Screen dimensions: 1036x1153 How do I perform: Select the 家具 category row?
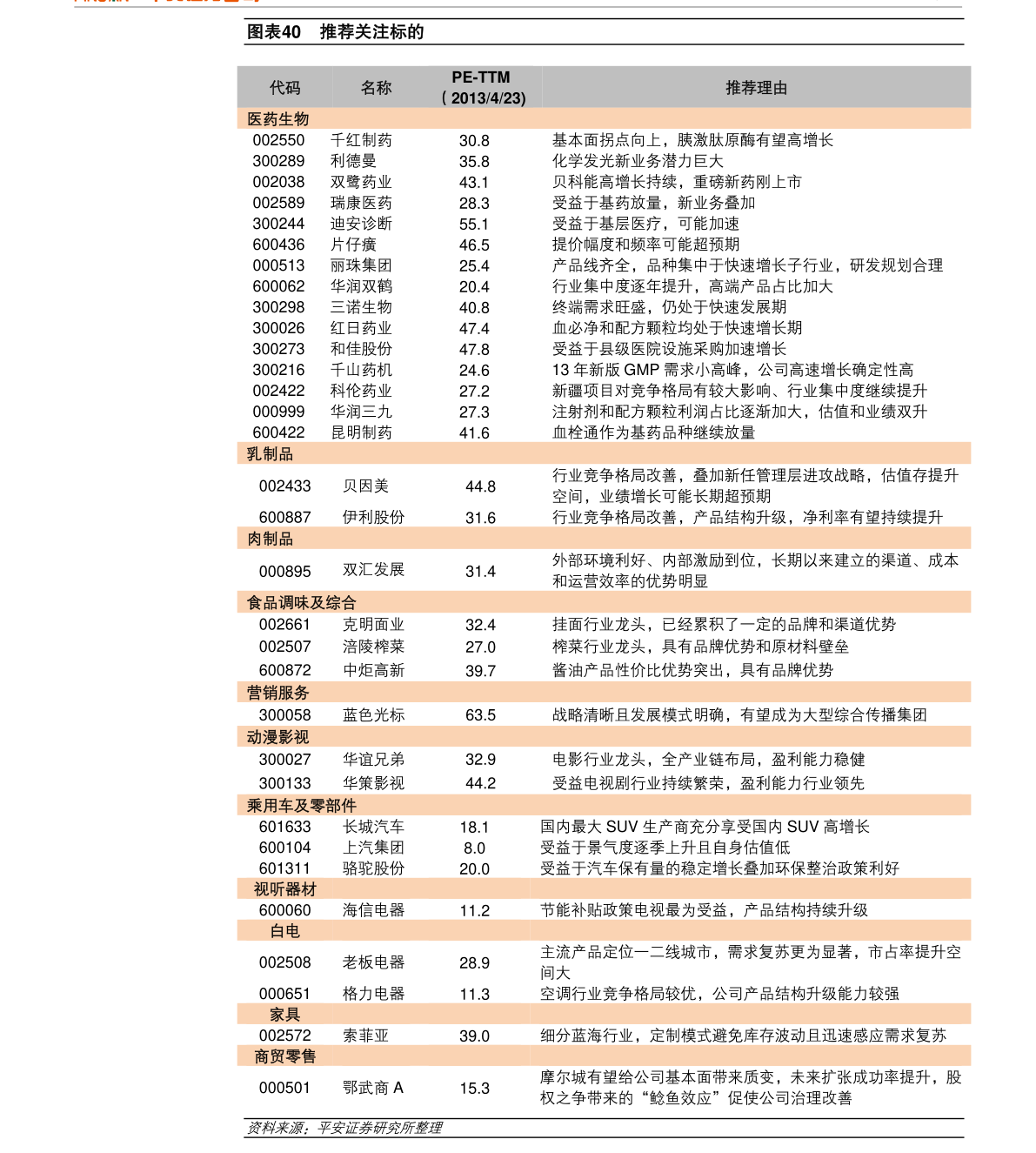(284, 1015)
